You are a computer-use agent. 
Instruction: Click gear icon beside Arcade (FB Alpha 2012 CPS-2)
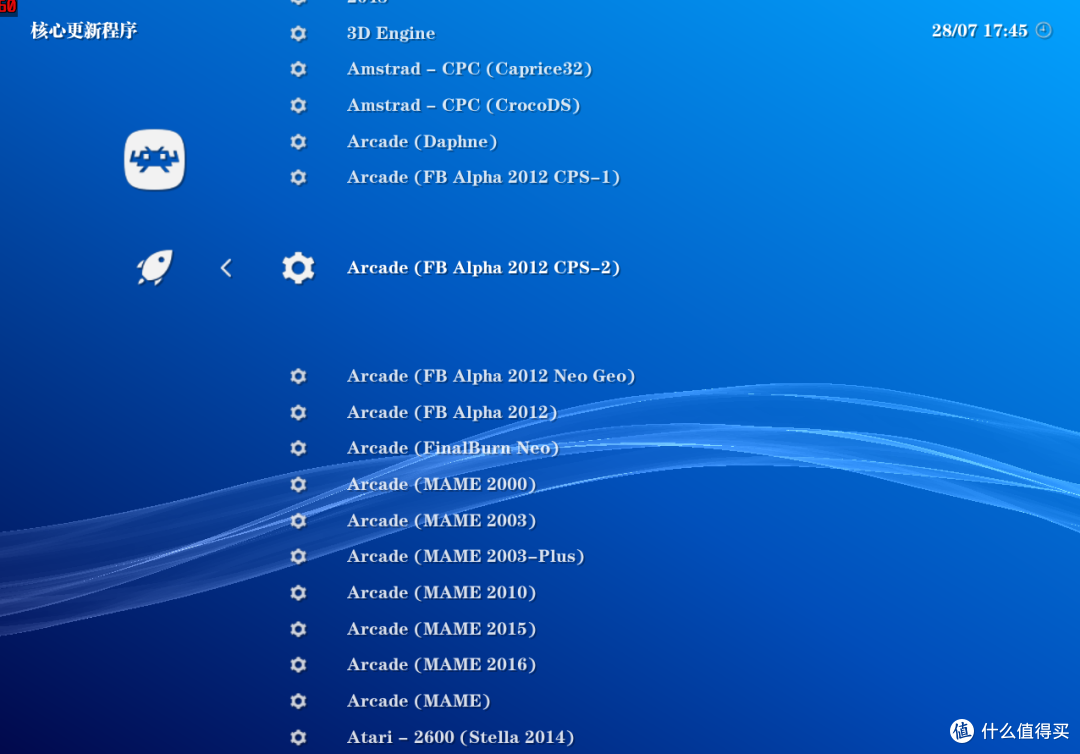pos(298,268)
